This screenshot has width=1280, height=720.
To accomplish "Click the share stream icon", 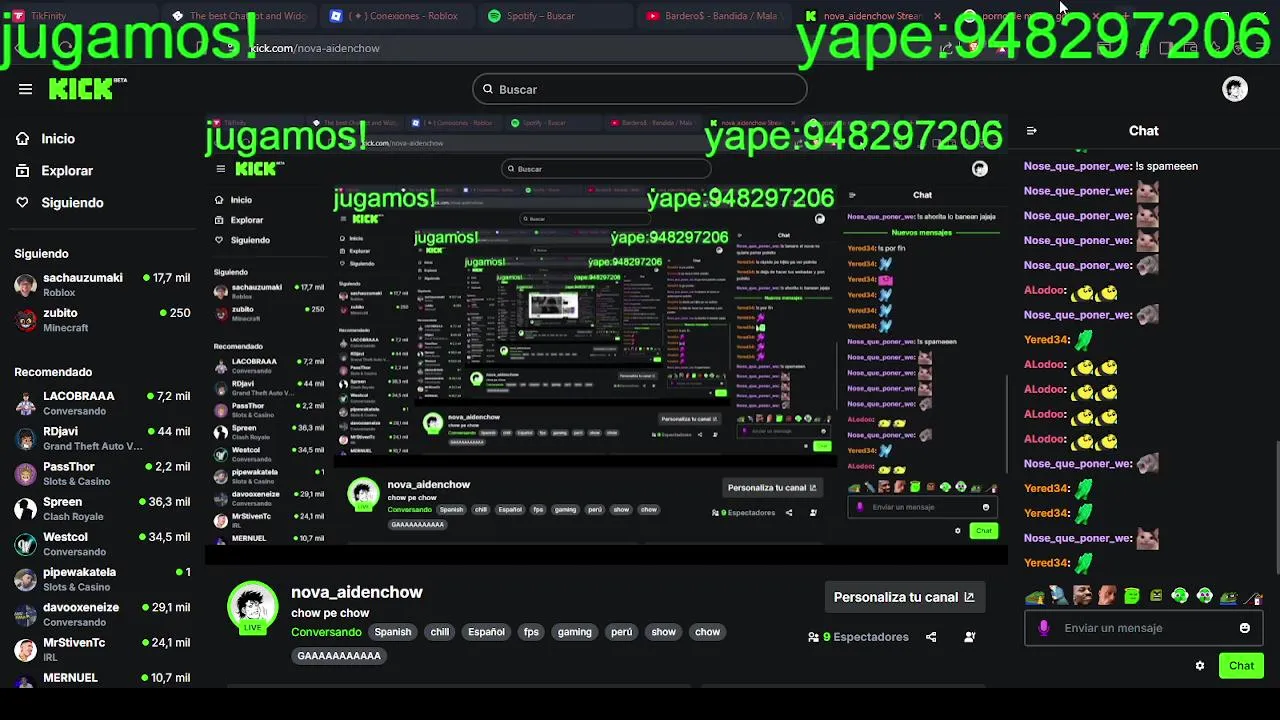I will click(931, 637).
